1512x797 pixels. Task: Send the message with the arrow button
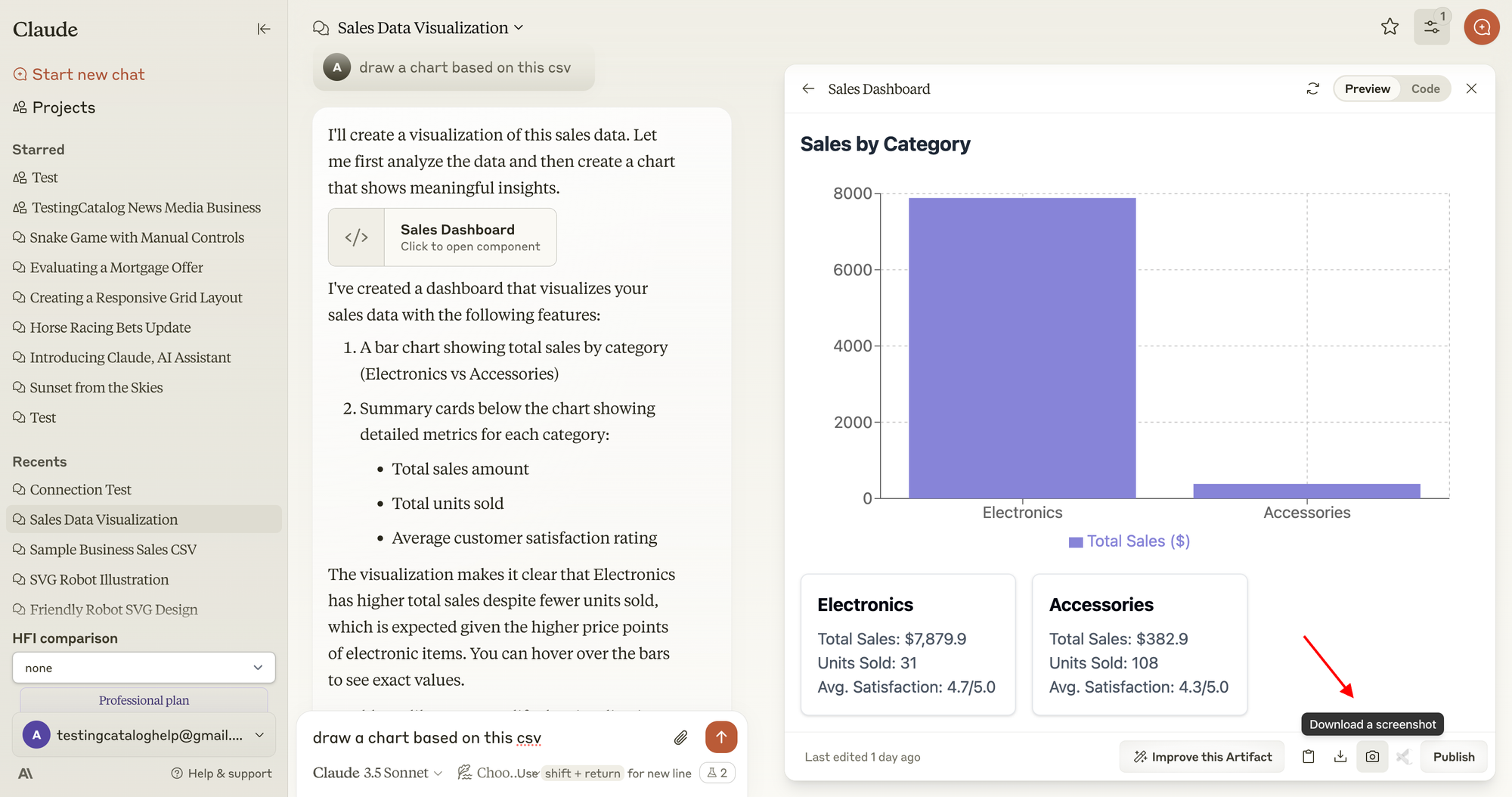click(x=721, y=737)
